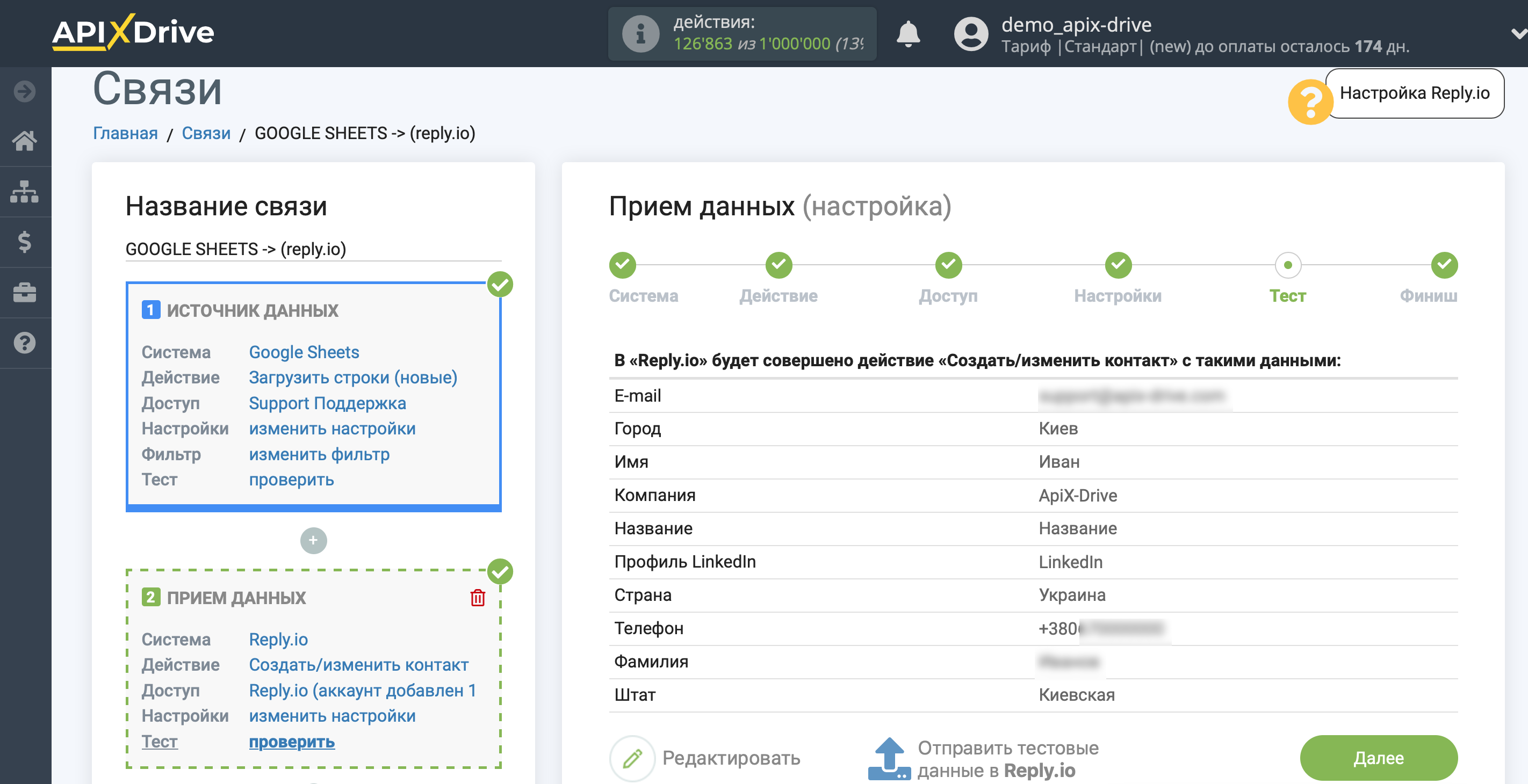
Task: Click the ИСТОЧНИК ДАННЫХ block header
Action: tap(252, 310)
